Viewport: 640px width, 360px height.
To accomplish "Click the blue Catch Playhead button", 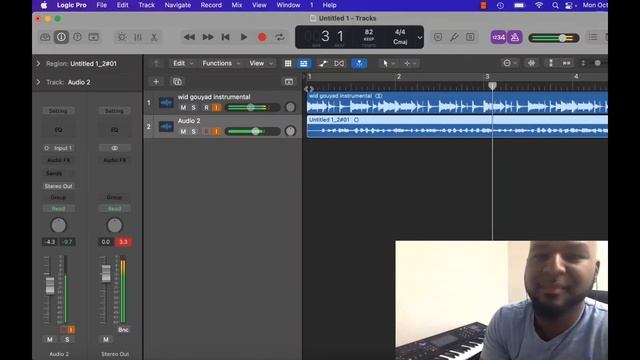I will (359, 63).
